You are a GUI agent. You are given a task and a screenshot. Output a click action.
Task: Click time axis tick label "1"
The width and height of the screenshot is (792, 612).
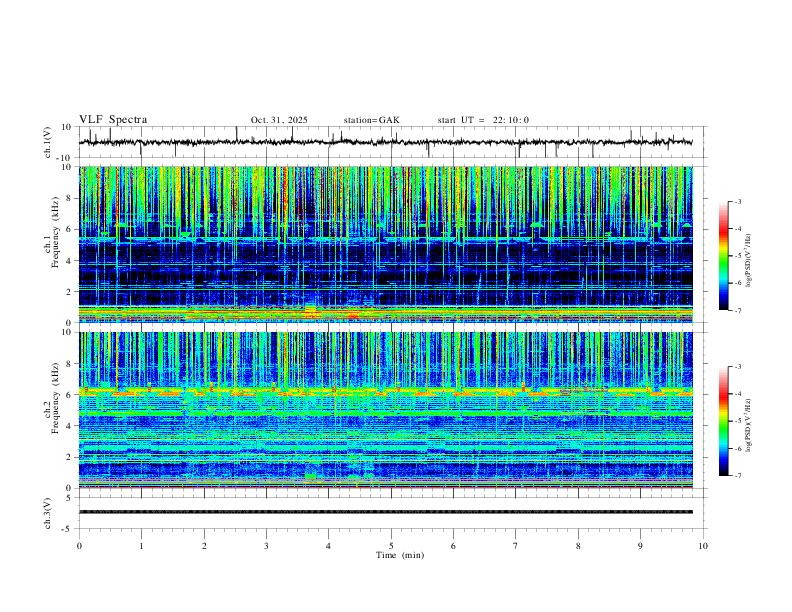click(141, 546)
